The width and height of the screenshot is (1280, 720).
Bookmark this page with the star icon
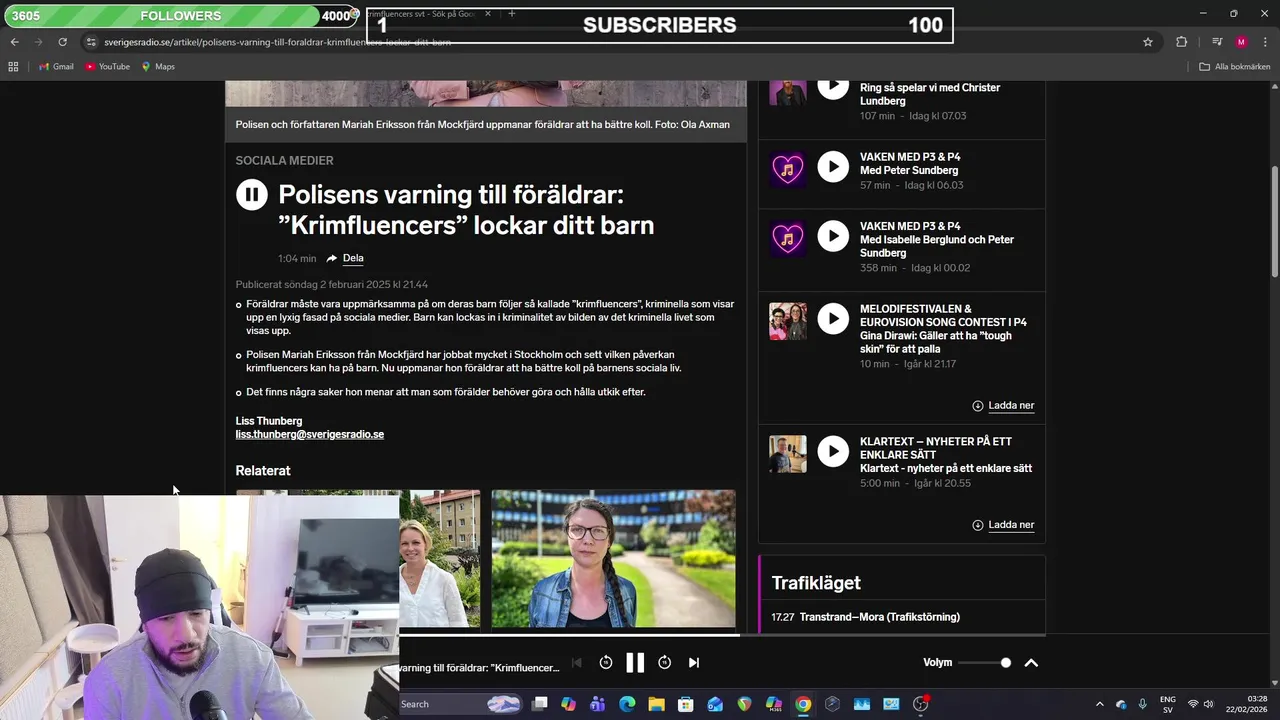[x=1148, y=42]
